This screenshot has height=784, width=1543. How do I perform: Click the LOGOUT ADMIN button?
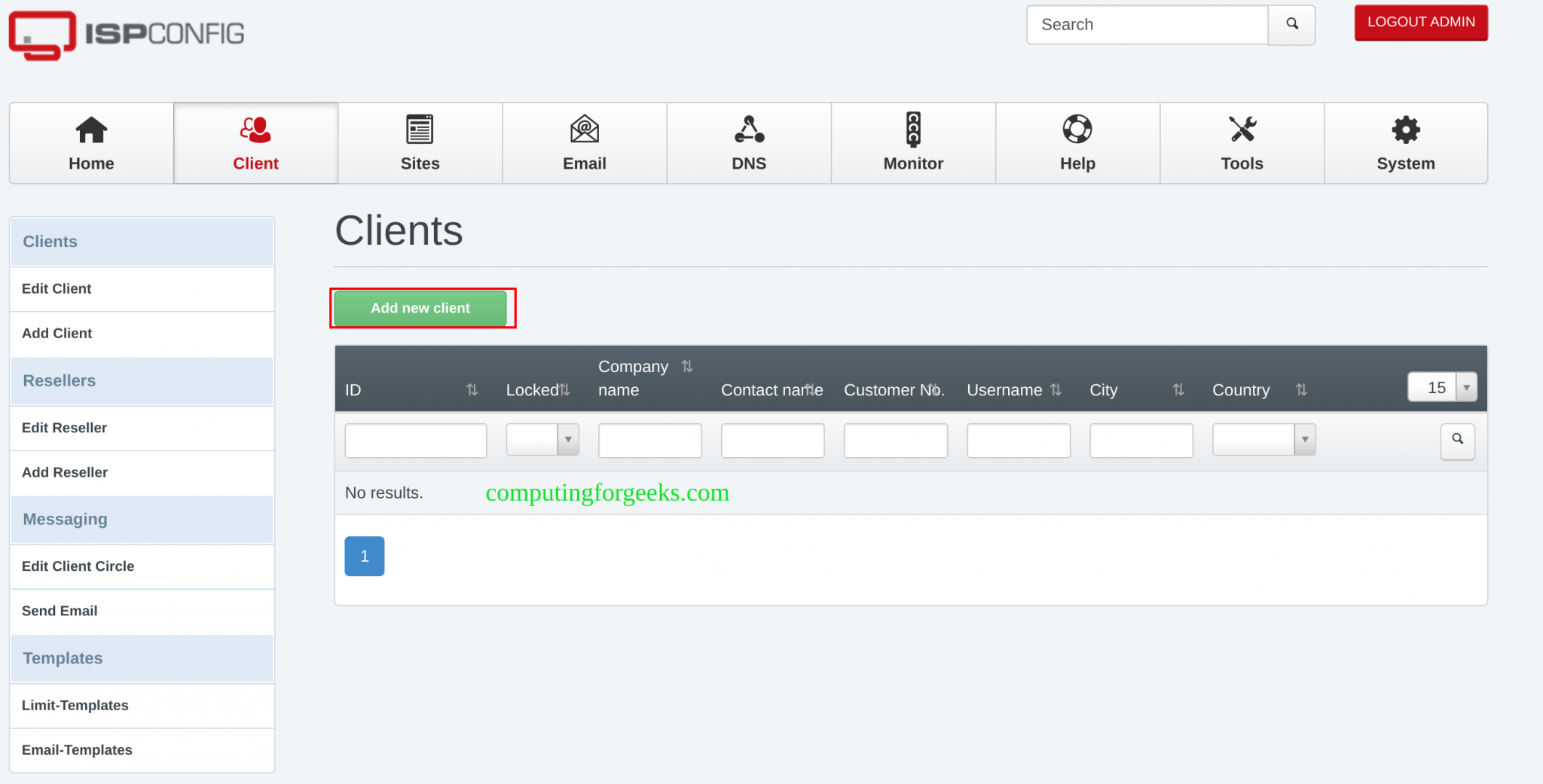coord(1420,22)
